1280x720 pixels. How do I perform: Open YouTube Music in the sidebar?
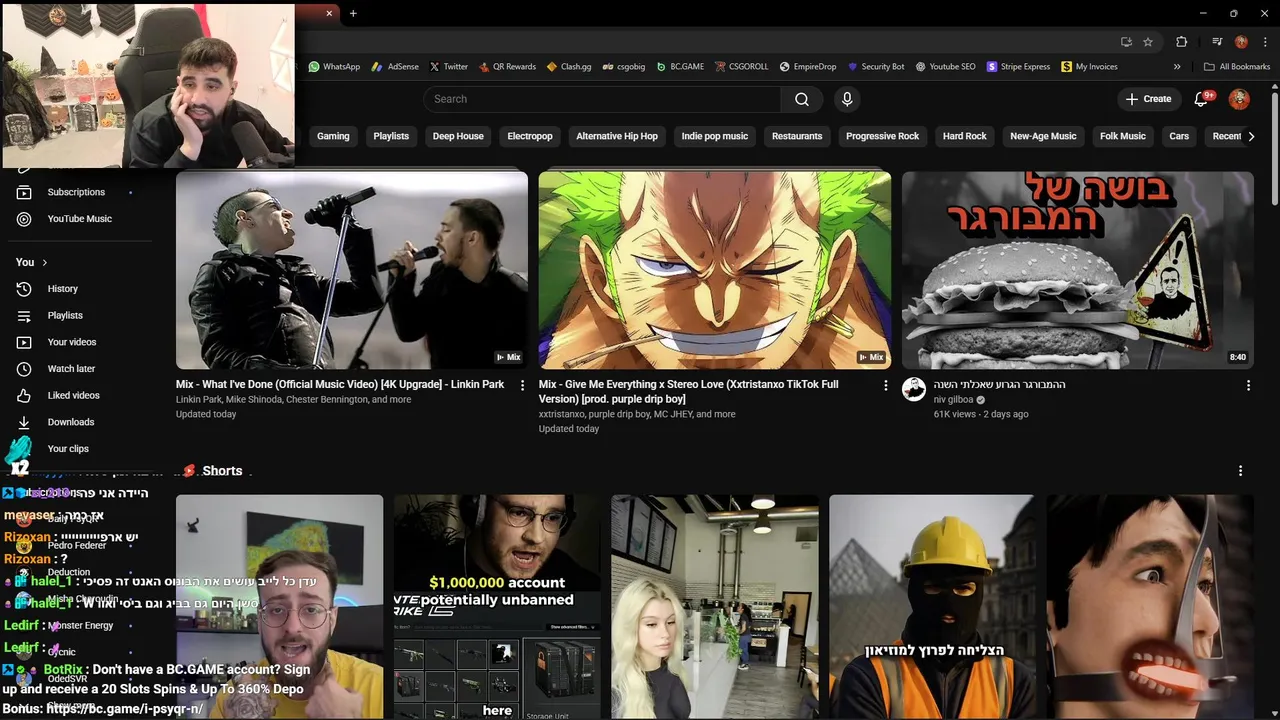(x=79, y=219)
